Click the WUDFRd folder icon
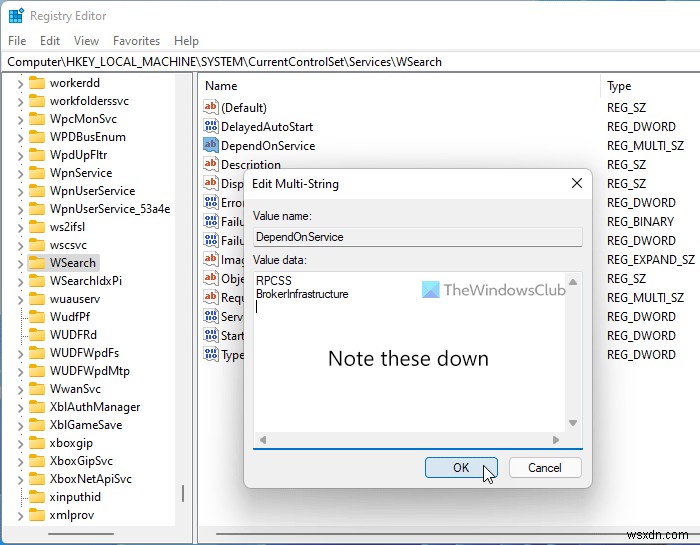This screenshot has height=545, width=700. click(37, 335)
